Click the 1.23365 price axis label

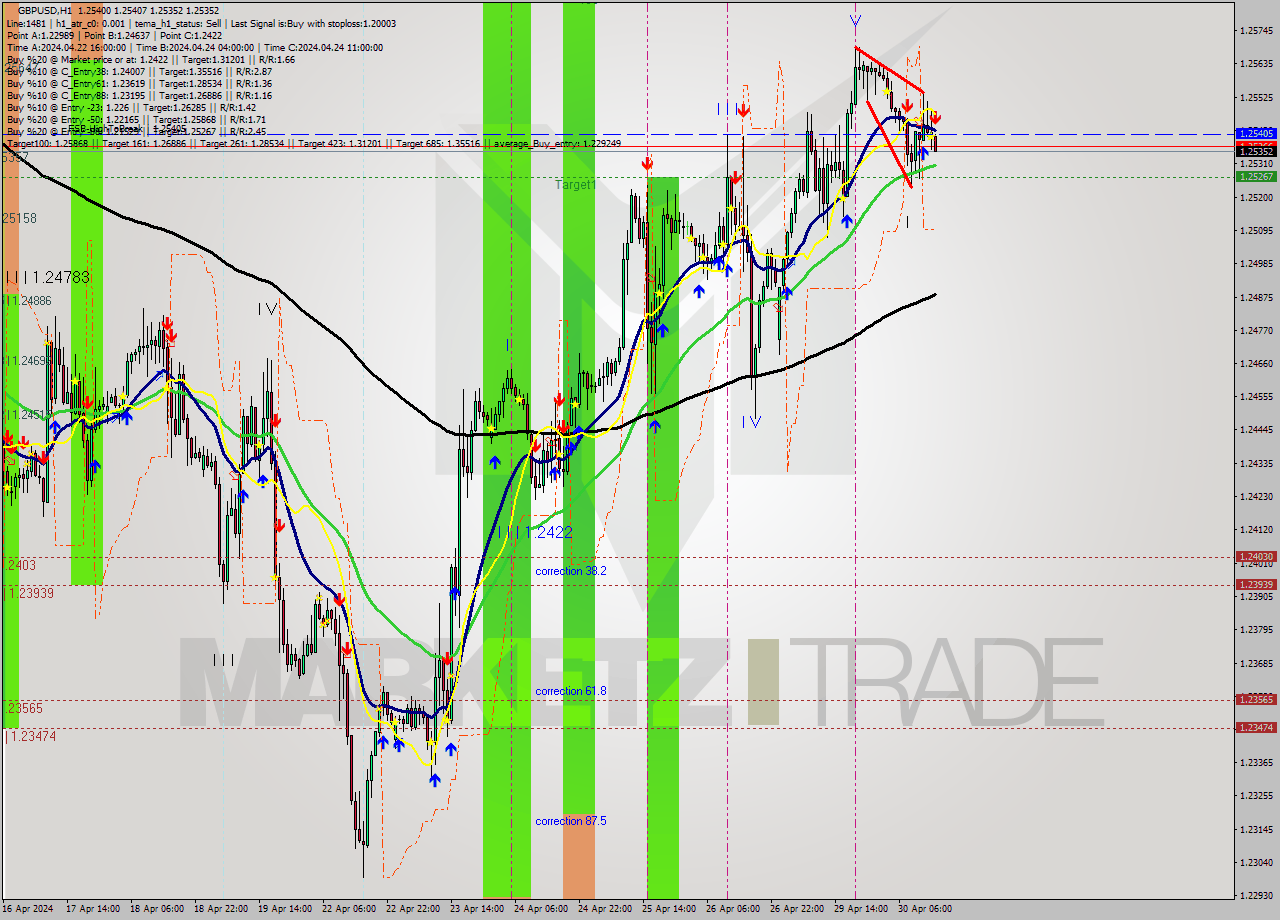1256,763
